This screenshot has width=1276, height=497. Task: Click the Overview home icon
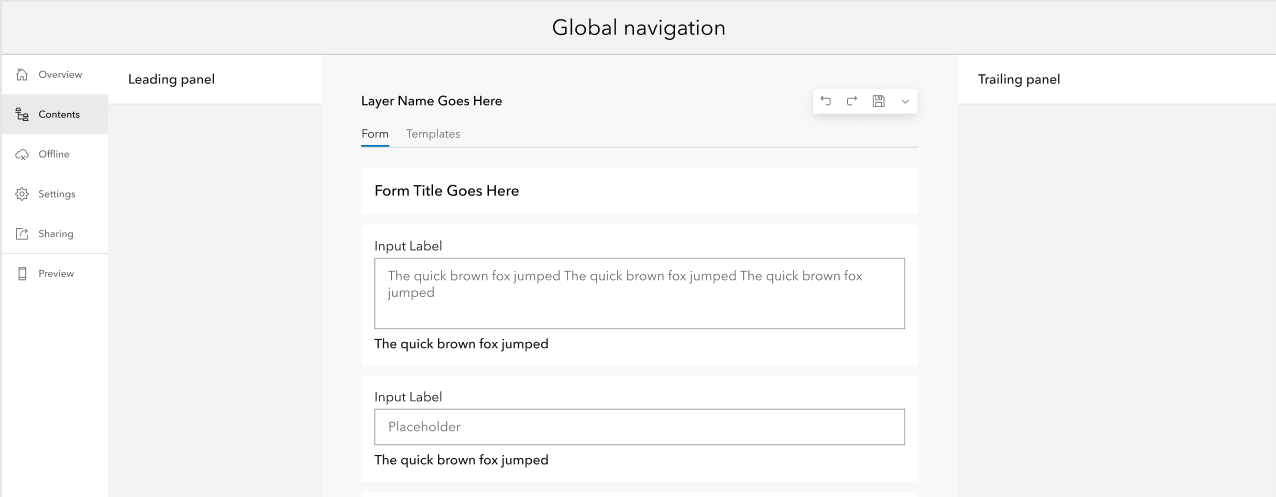(x=22, y=75)
